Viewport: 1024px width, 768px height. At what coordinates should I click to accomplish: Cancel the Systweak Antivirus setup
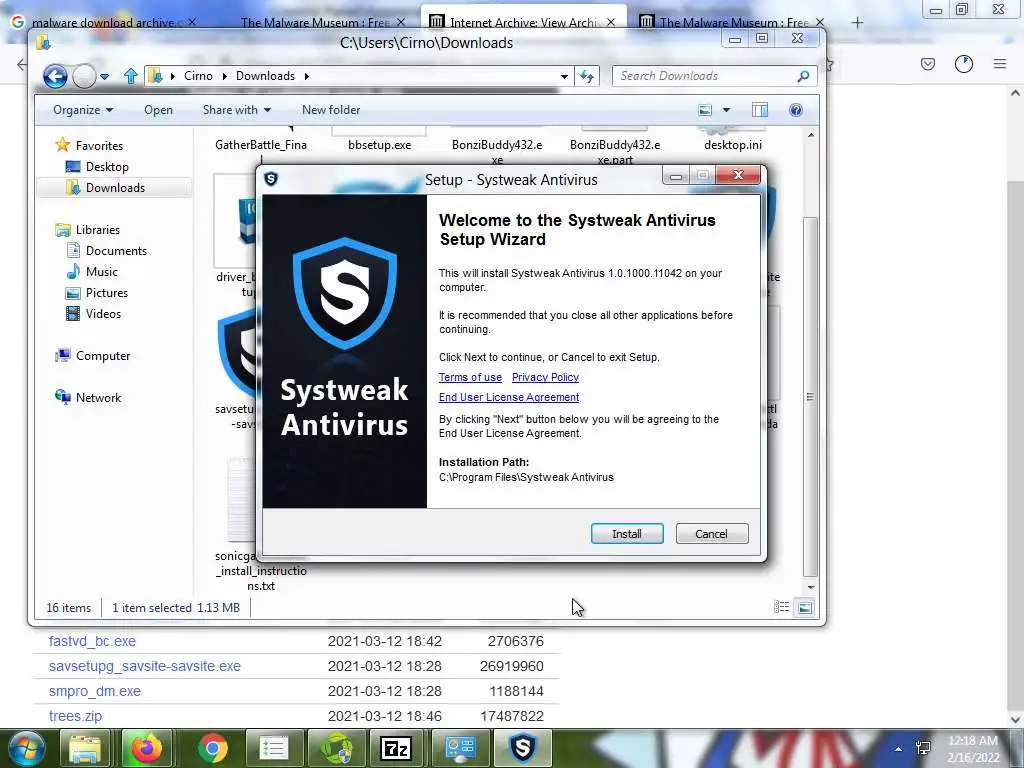[712, 534]
